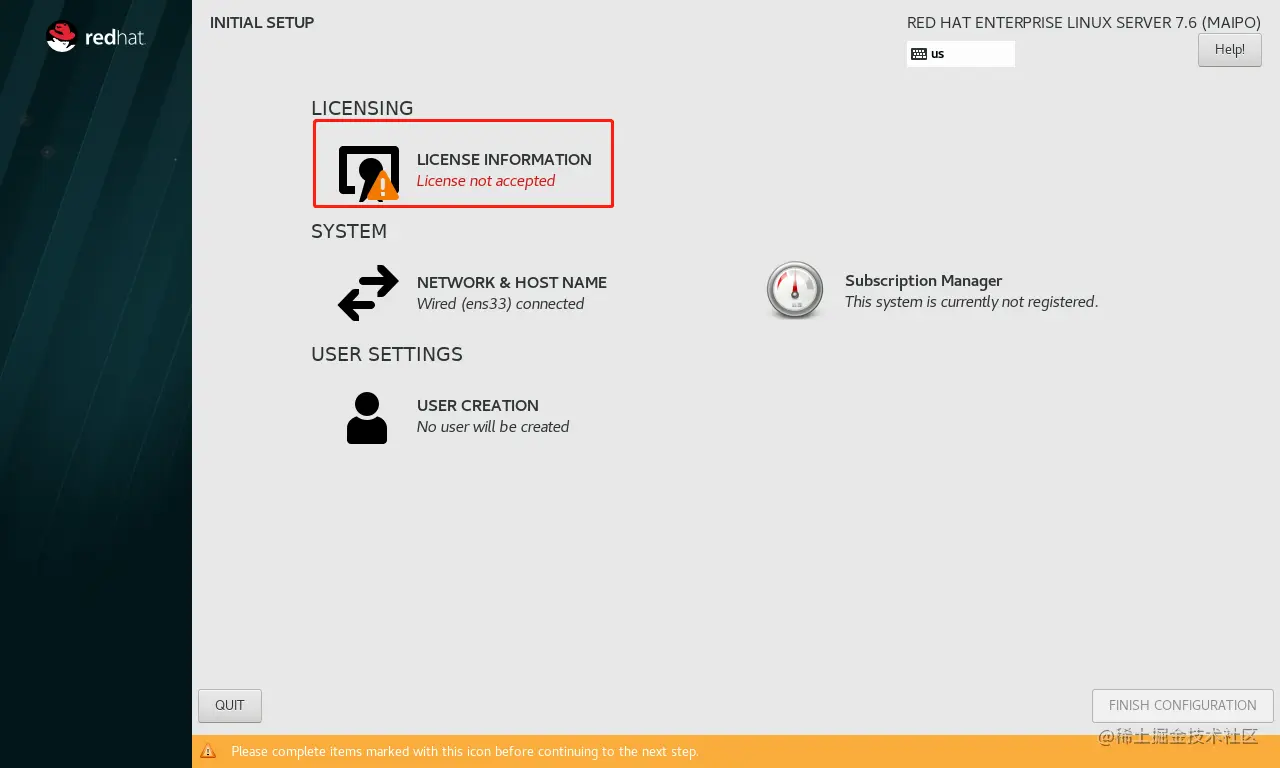The width and height of the screenshot is (1280, 768).
Task: Open the License Information icon with warning
Action: 369,173
